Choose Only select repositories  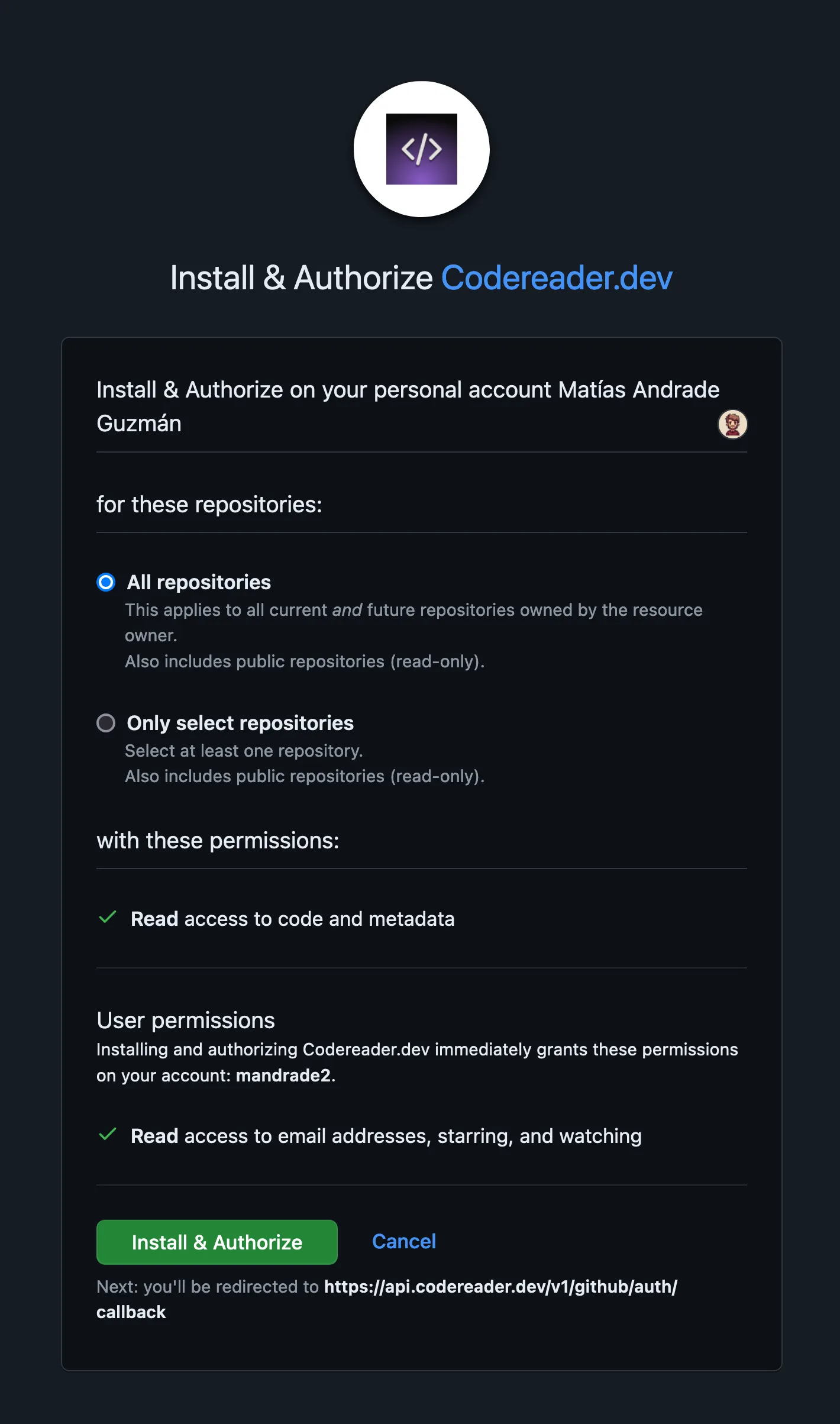tap(240, 723)
